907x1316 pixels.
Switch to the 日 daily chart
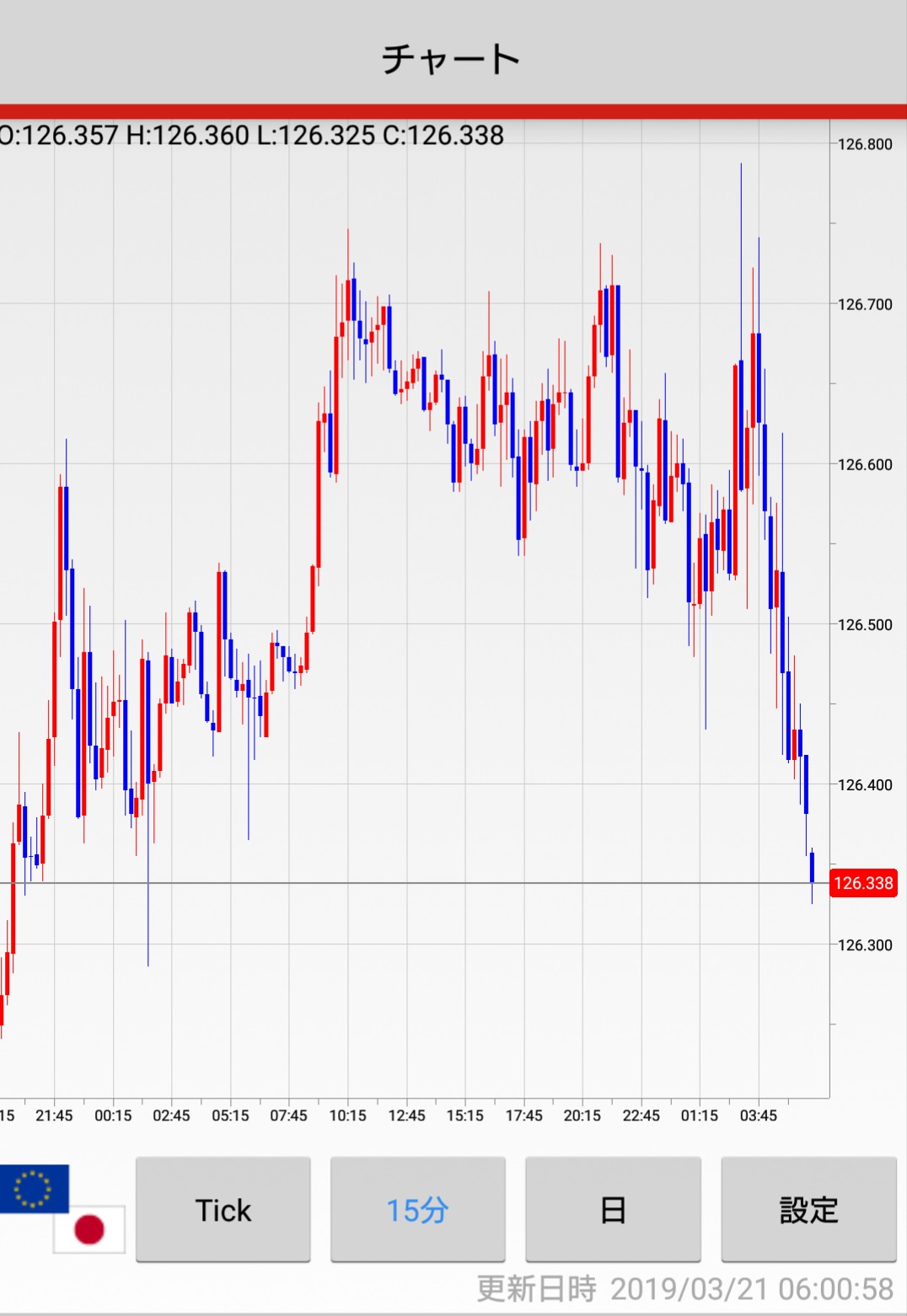pyautogui.click(x=613, y=1210)
